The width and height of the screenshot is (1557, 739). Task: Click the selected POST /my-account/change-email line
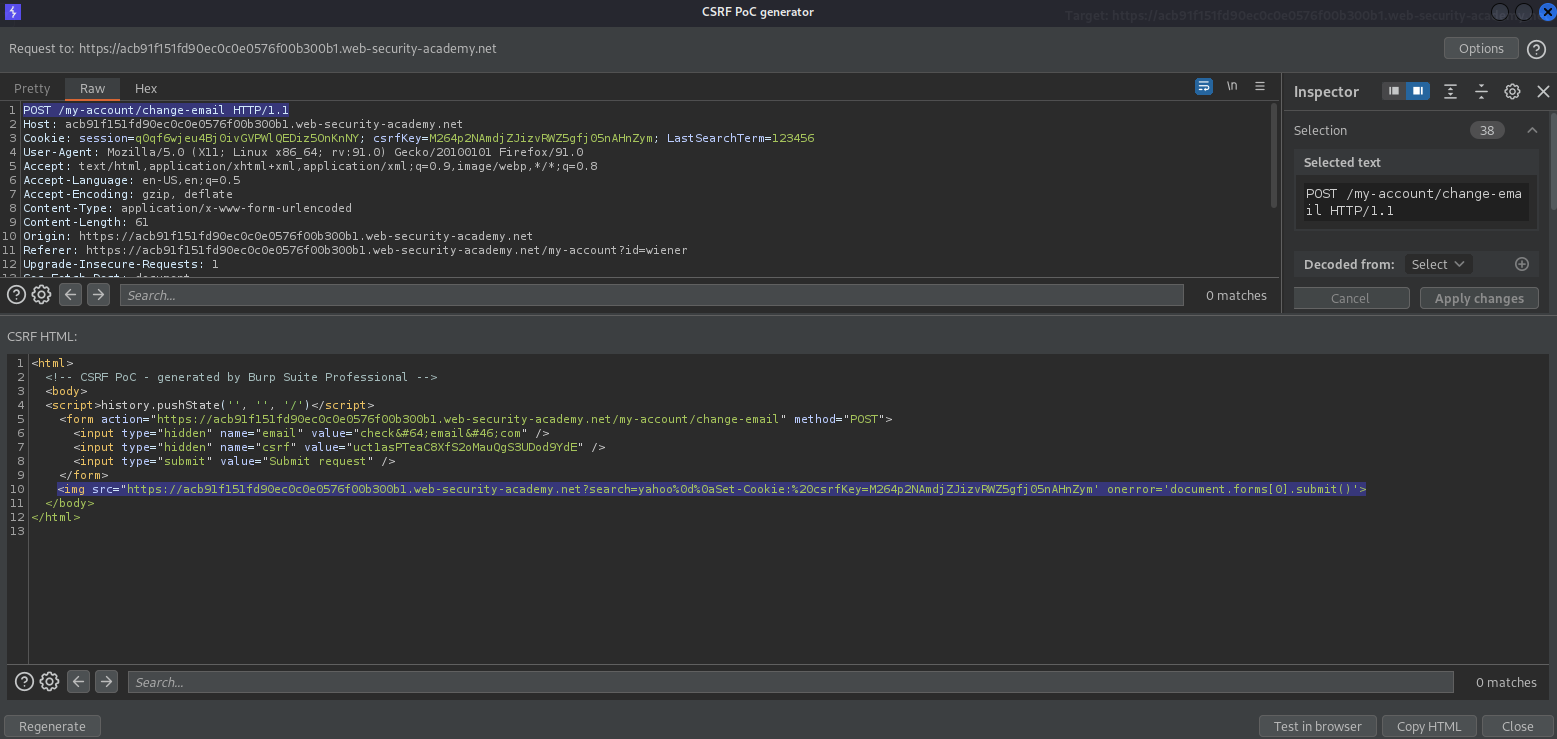pos(156,110)
